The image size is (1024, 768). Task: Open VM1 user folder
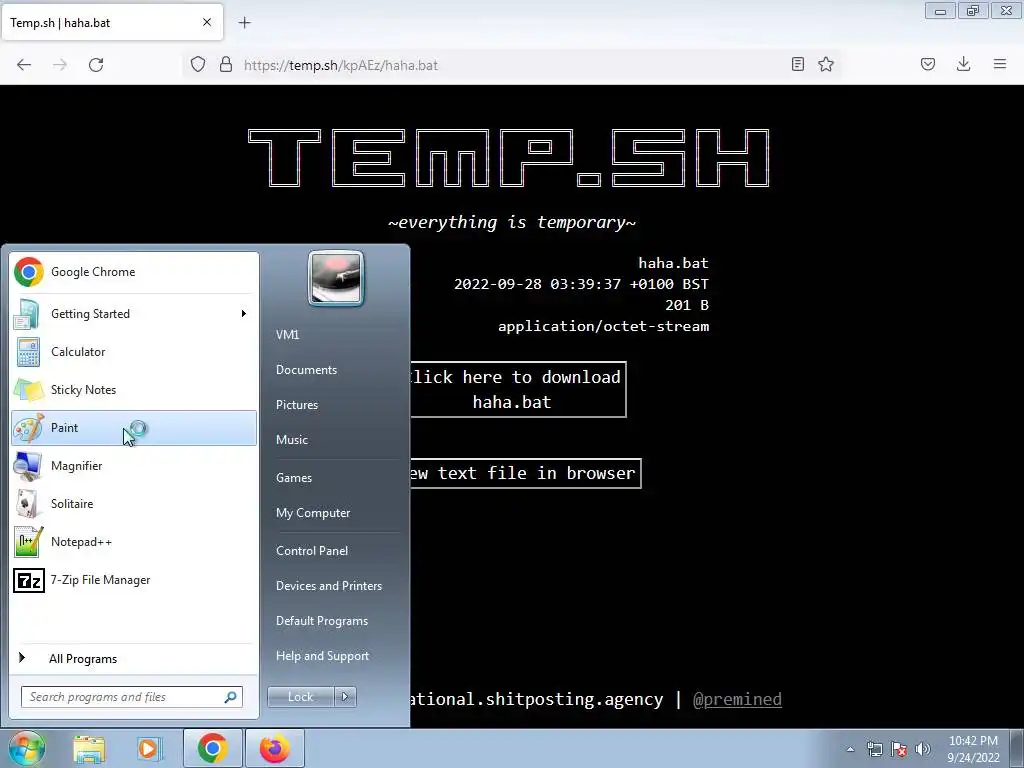287,334
